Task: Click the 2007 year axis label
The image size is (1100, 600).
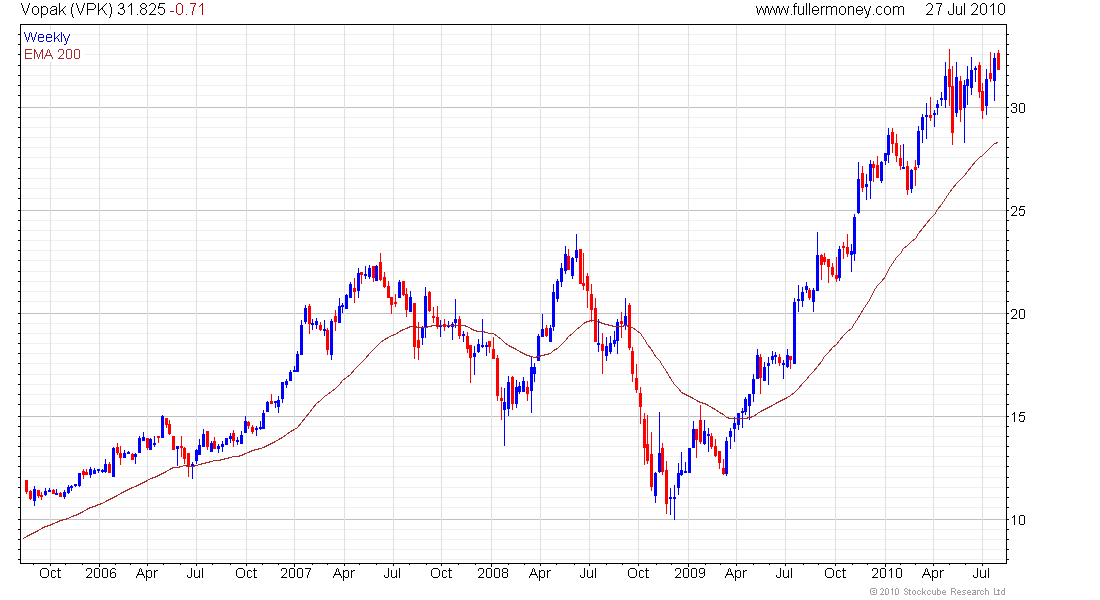Action: [x=295, y=573]
